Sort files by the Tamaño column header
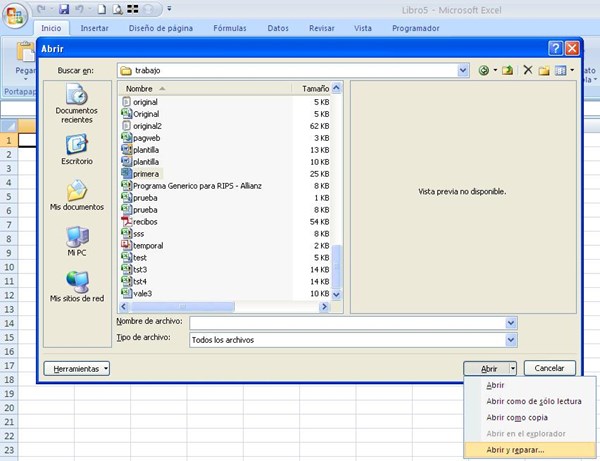The height and width of the screenshot is (461, 600). (x=315, y=89)
